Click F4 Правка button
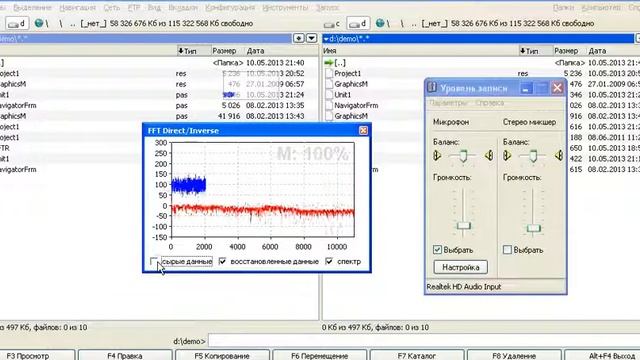640x360 pixels. (x=124, y=355)
